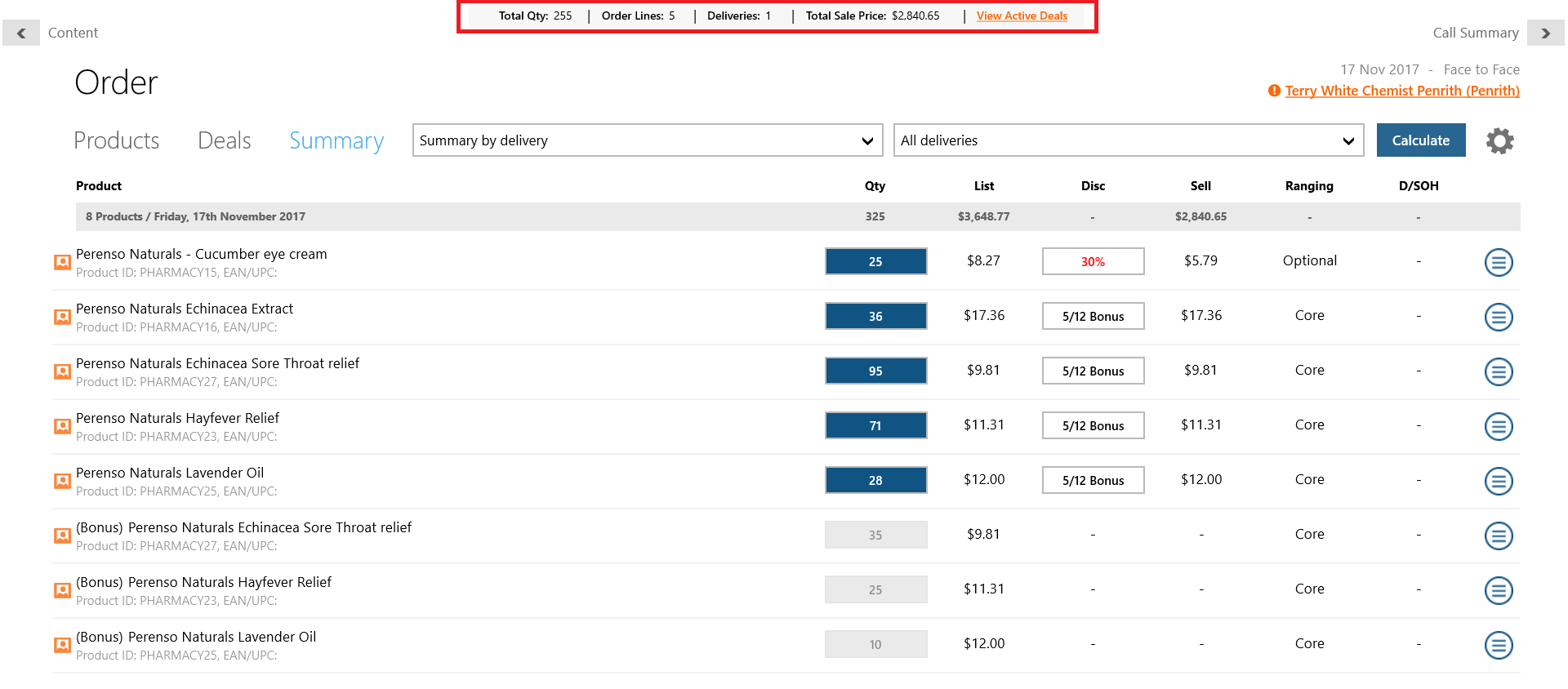The width and height of the screenshot is (1568, 689).
Task: Click the Content navigation label
Action: pos(73,33)
